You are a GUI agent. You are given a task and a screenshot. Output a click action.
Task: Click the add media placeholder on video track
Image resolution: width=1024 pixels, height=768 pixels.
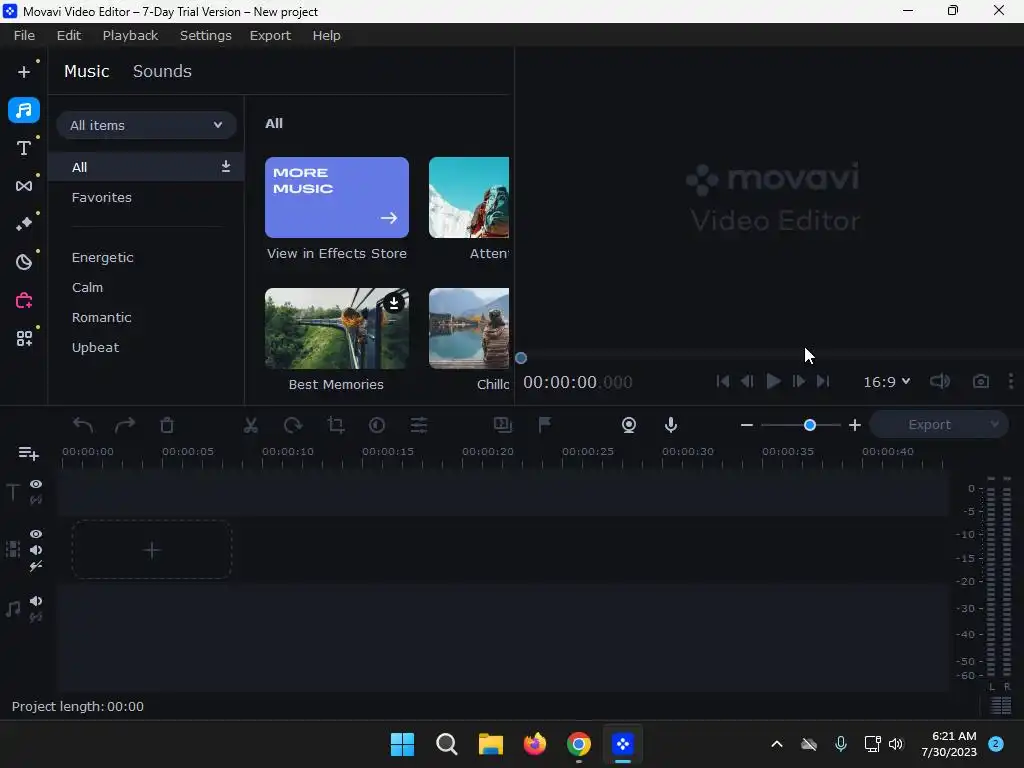(x=152, y=550)
